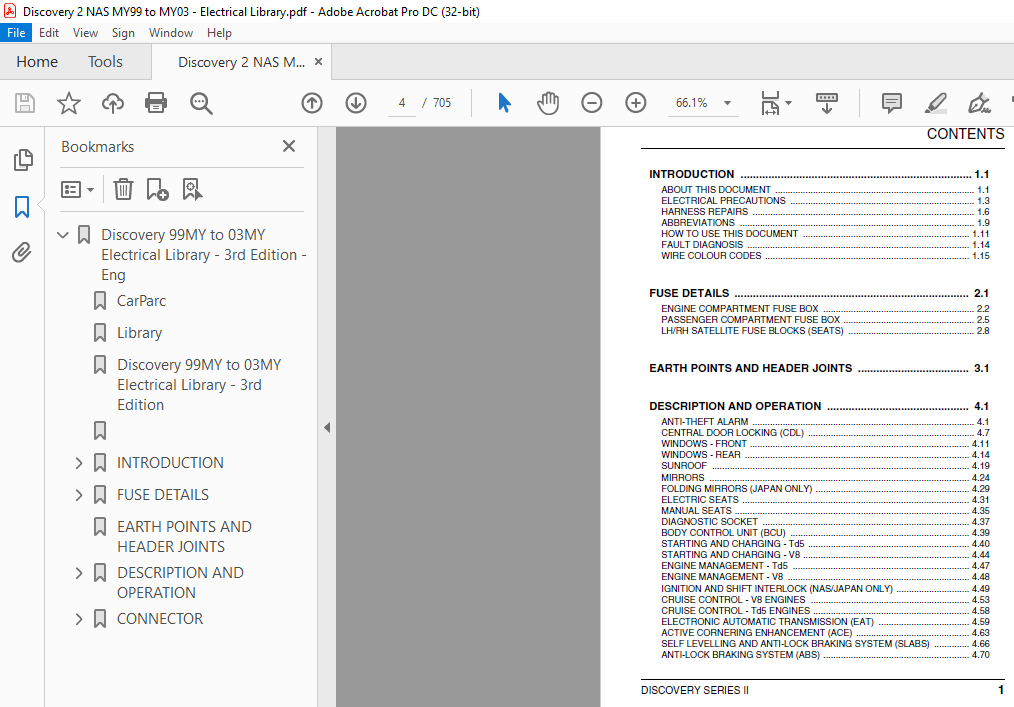Image resolution: width=1014 pixels, height=707 pixels.
Task: Choose the Selection arrow tool
Action: [504, 103]
